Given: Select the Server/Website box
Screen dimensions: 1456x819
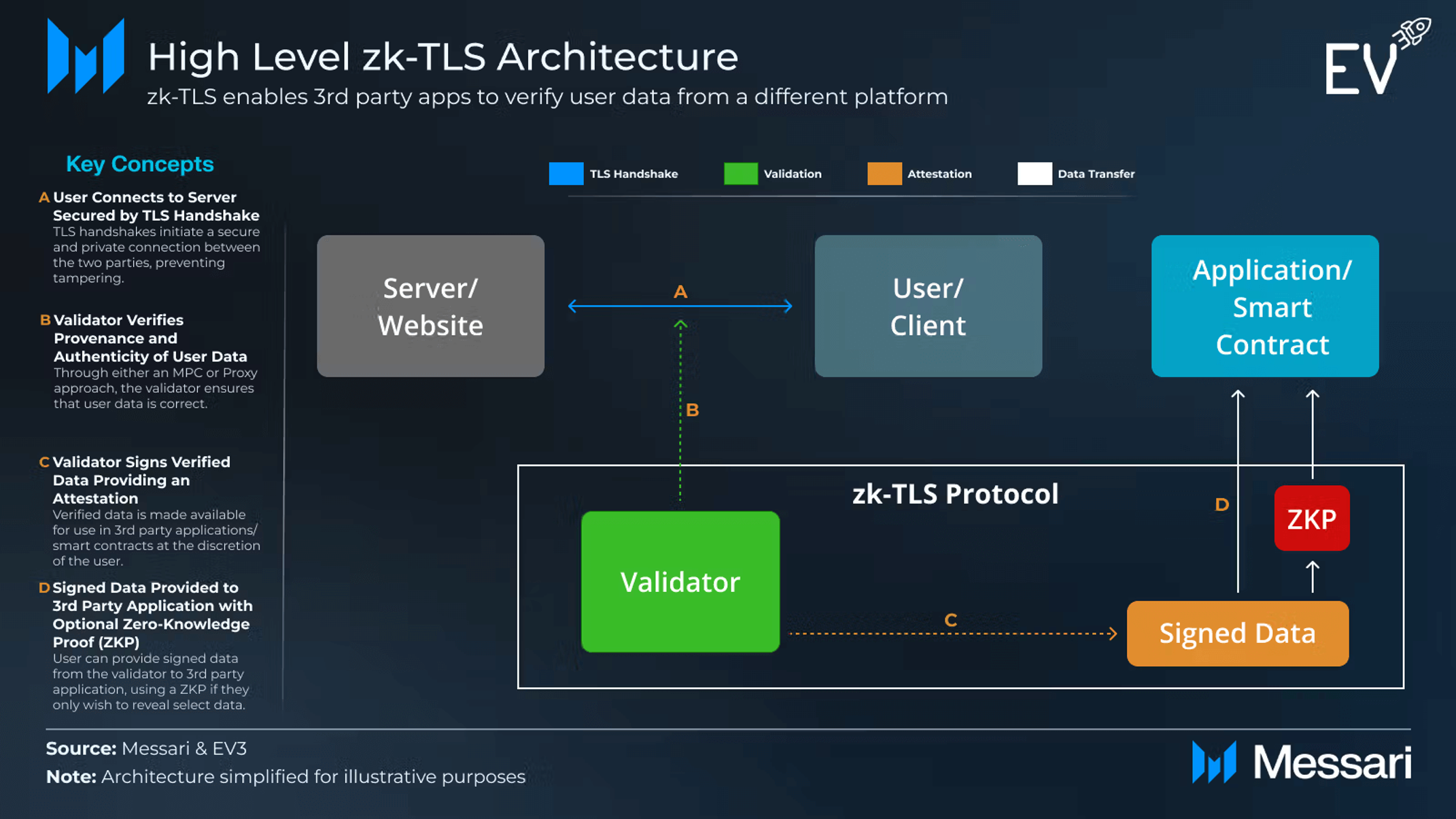Looking at the screenshot, I should point(430,306).
